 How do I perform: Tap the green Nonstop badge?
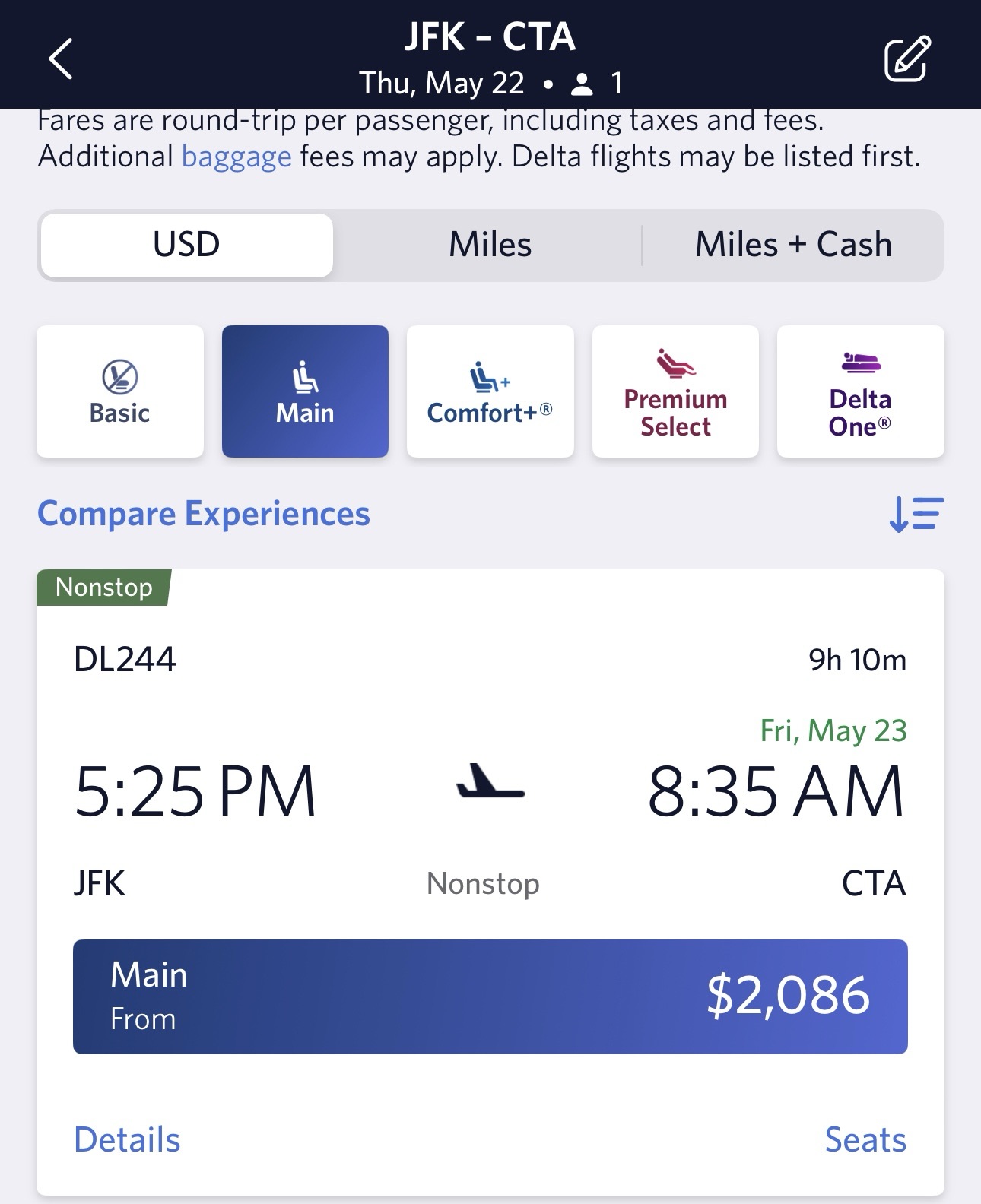103,588
